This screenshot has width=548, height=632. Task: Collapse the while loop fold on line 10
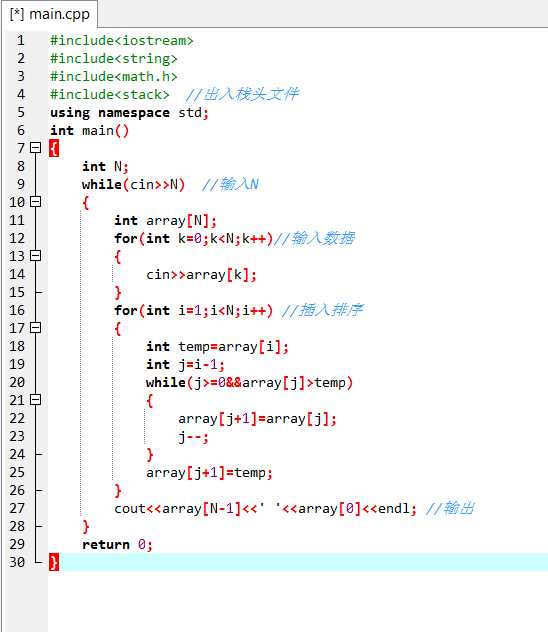click(35, 202)
